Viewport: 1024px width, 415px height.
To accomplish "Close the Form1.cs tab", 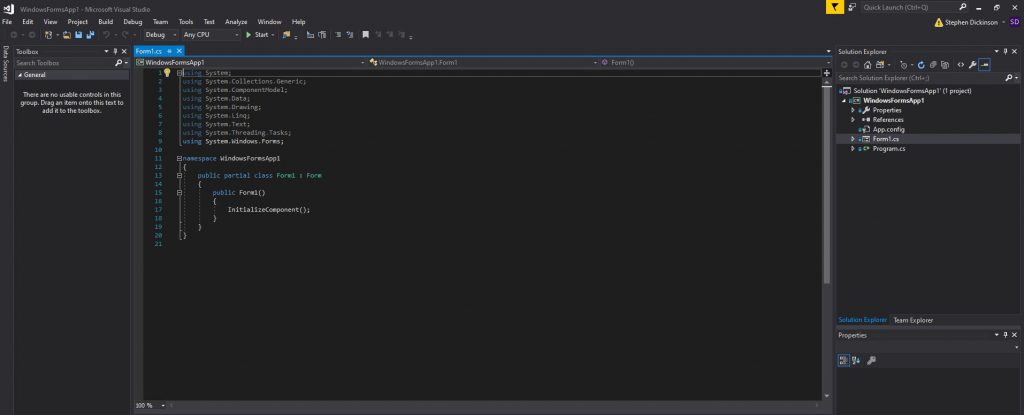I will click(179, 51).
